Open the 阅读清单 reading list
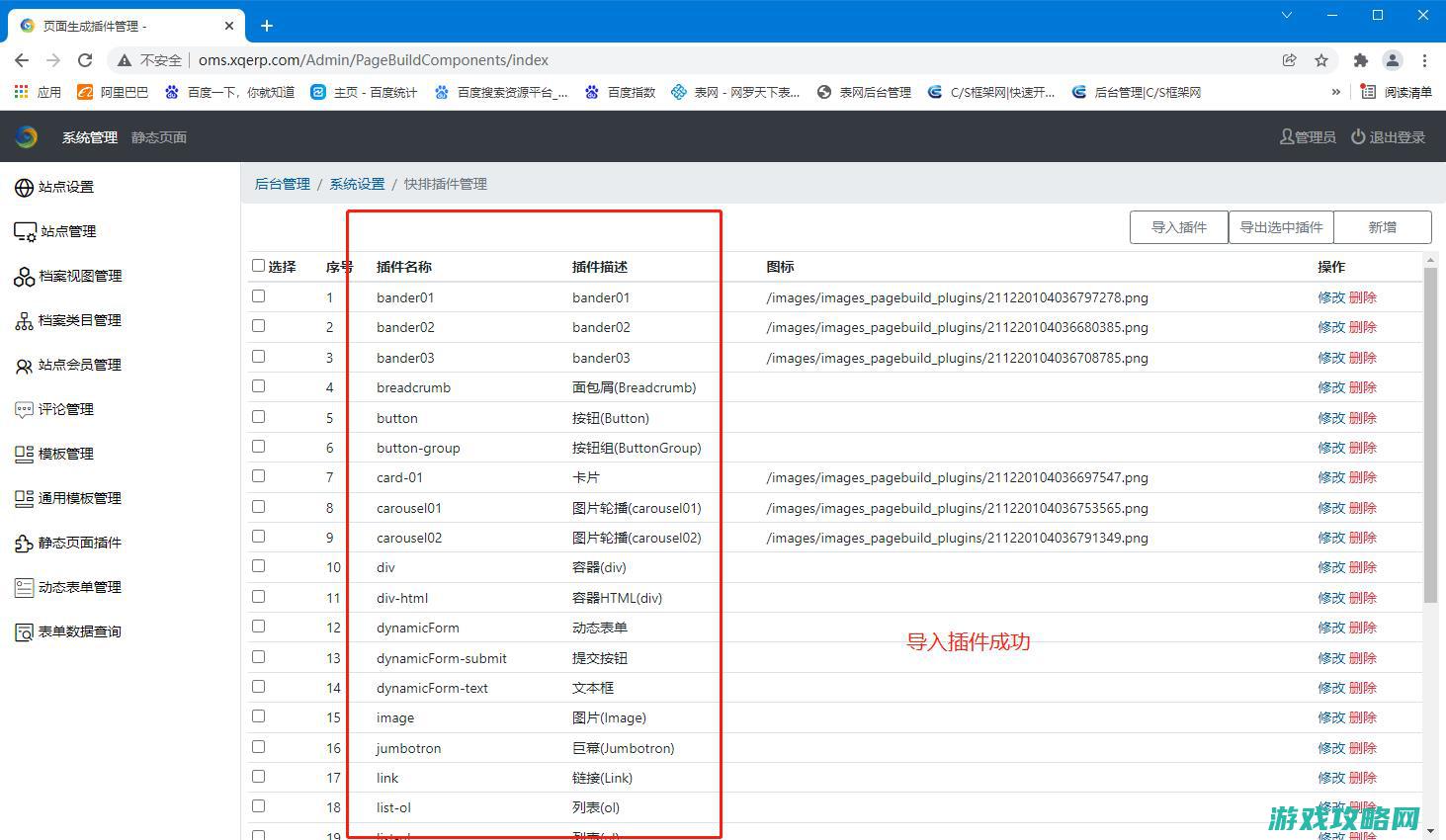 (1397, 92)
